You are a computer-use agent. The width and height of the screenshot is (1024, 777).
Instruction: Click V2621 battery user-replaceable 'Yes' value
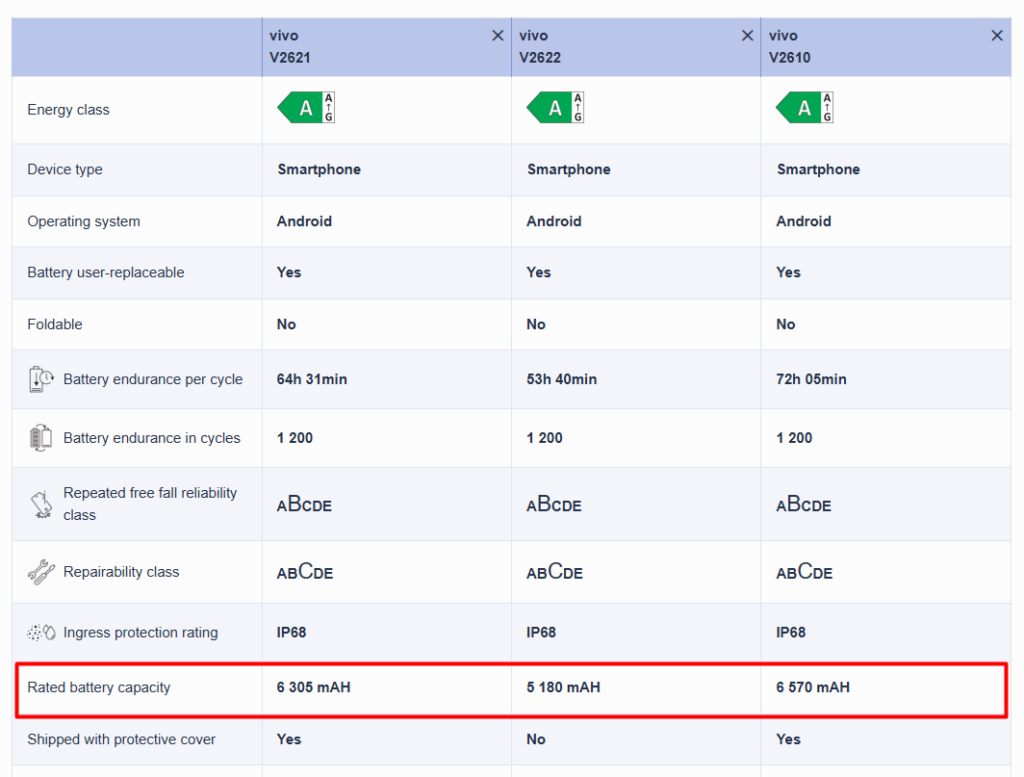click(289, 272)
